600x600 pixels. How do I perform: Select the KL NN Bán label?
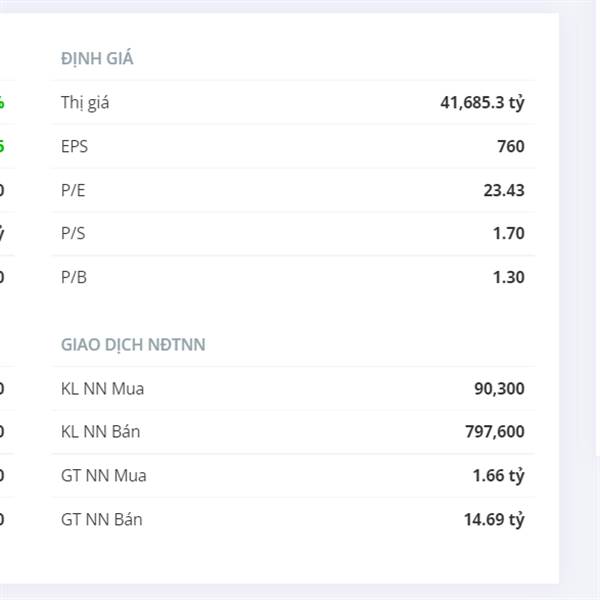[101, 432]
